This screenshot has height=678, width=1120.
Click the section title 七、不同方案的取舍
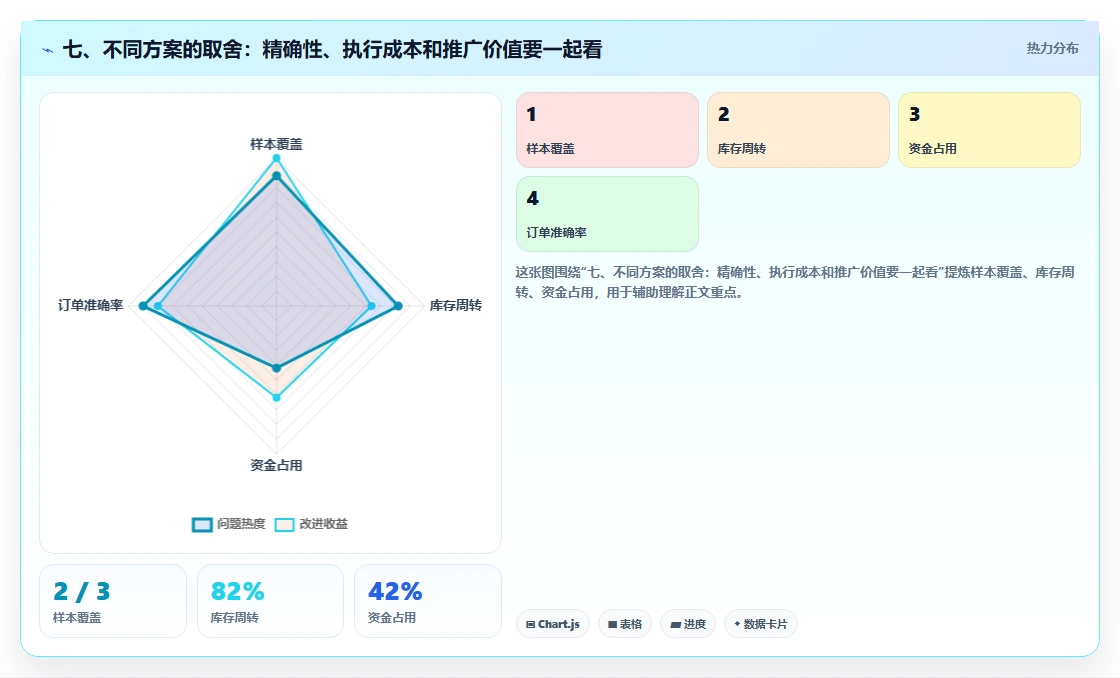(x=332, y=49)
